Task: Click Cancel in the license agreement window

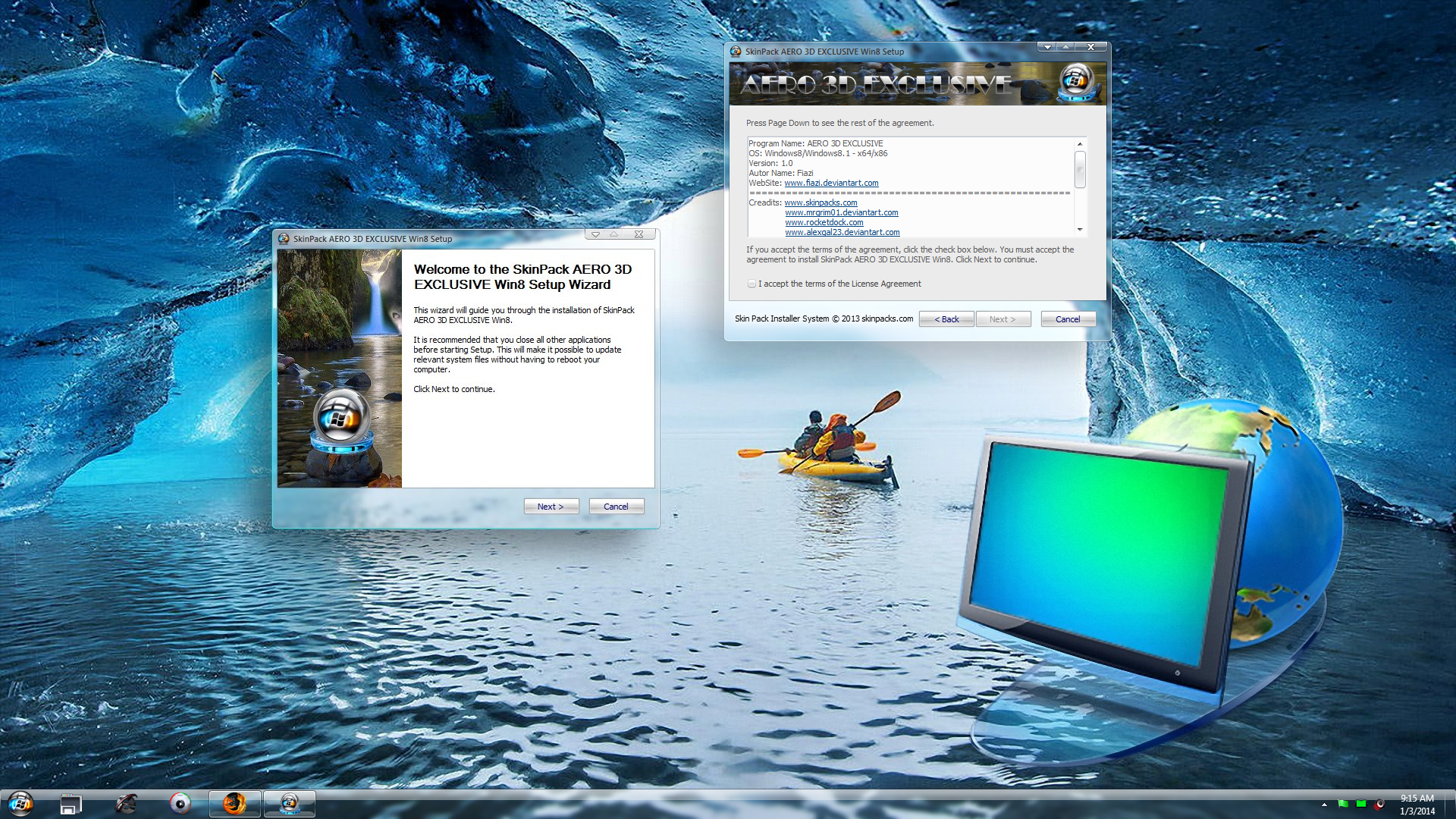Action: click(1068, 319)
